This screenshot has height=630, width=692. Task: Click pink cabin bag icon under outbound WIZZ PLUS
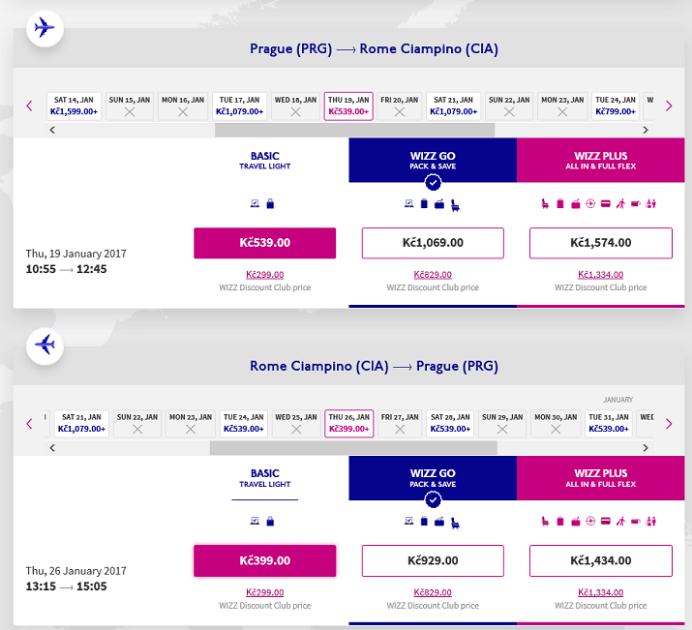pyautogui.click(x=560, y=204)
